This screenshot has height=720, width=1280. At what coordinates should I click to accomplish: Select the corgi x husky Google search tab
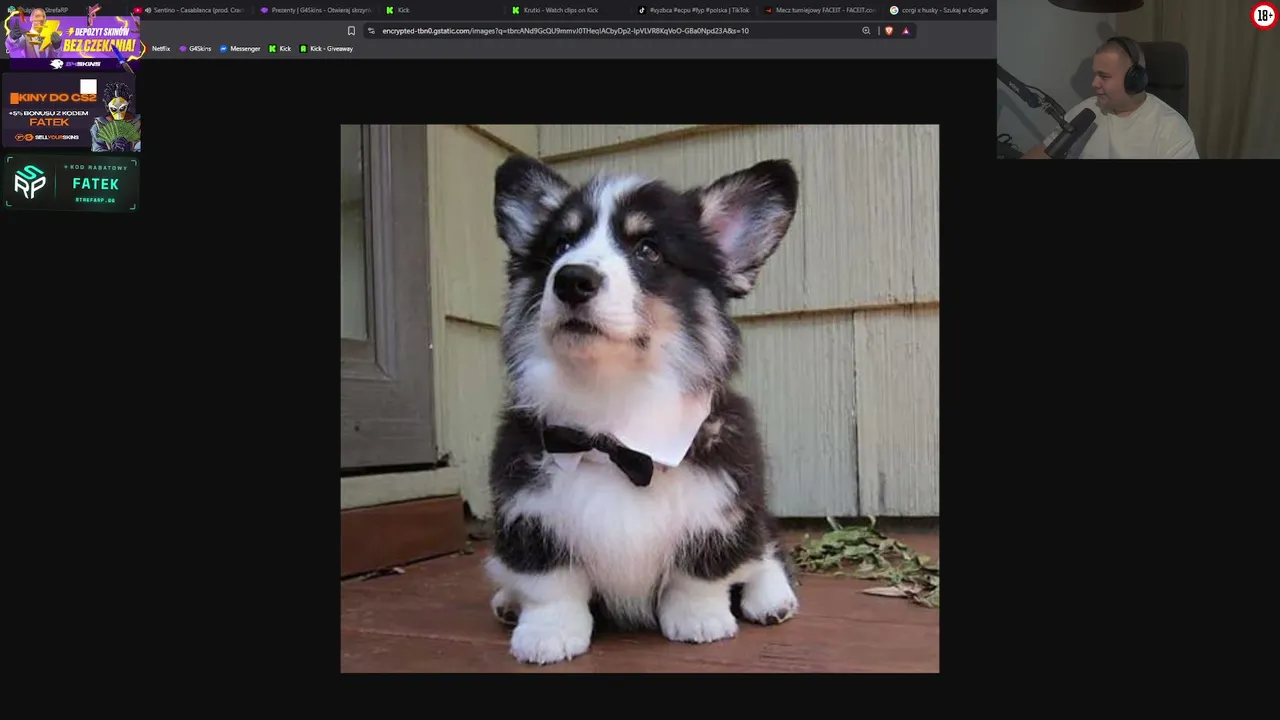(939, 10)
